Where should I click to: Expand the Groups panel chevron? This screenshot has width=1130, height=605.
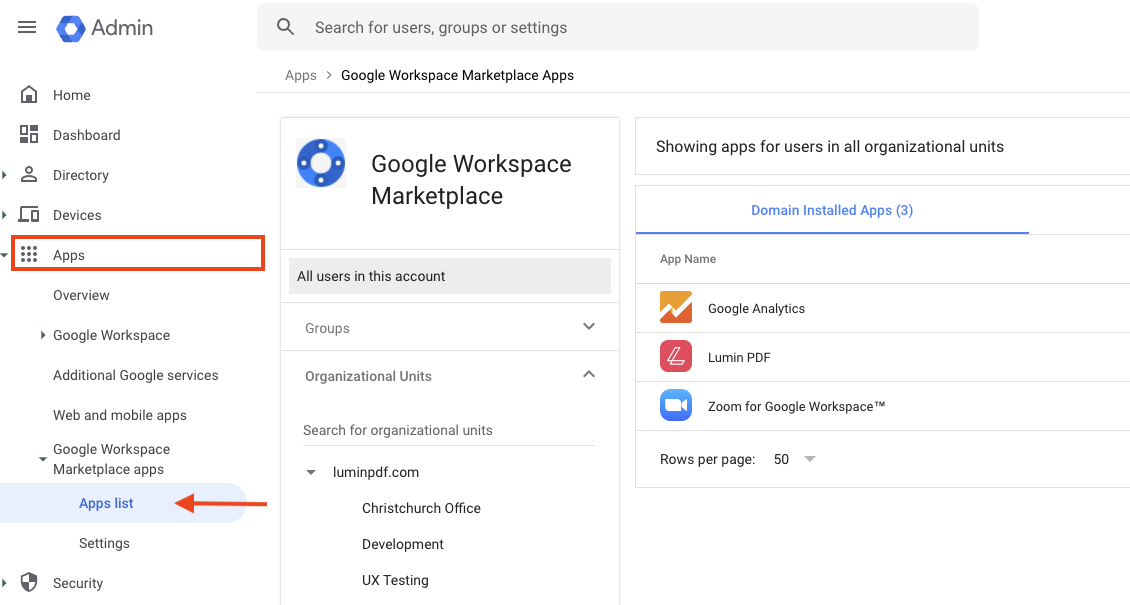pyautogui.click(x=589, y=326)
